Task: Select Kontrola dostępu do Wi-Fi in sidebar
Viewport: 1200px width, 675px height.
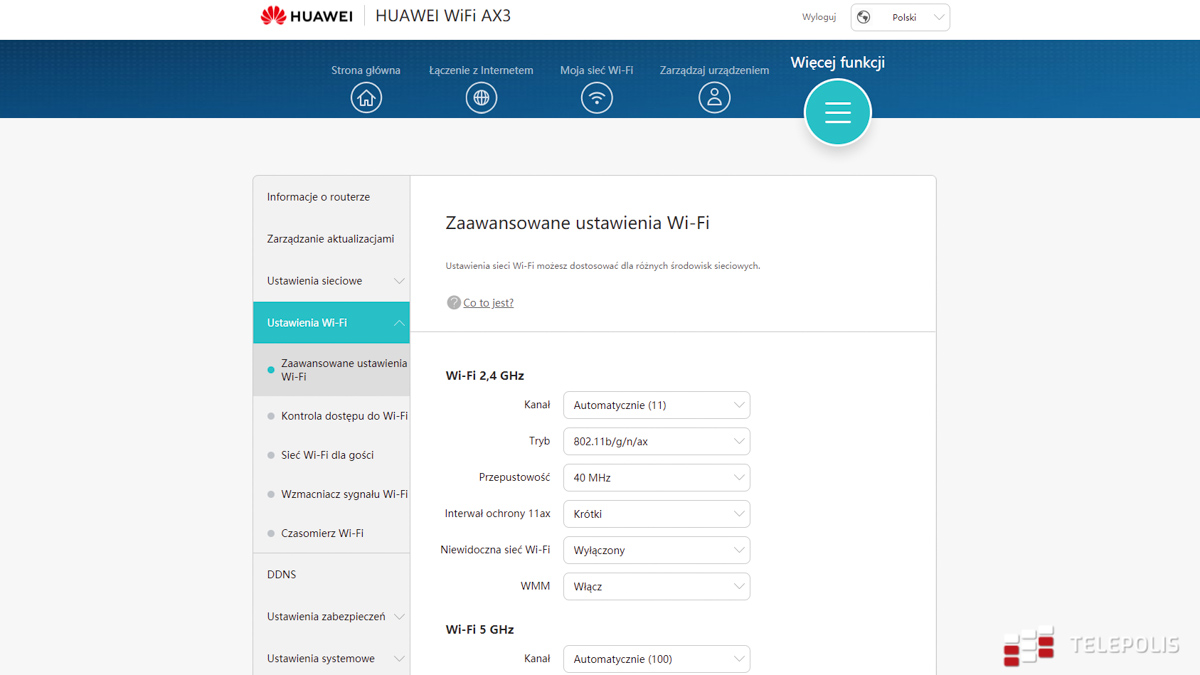Action: [343, 416]
